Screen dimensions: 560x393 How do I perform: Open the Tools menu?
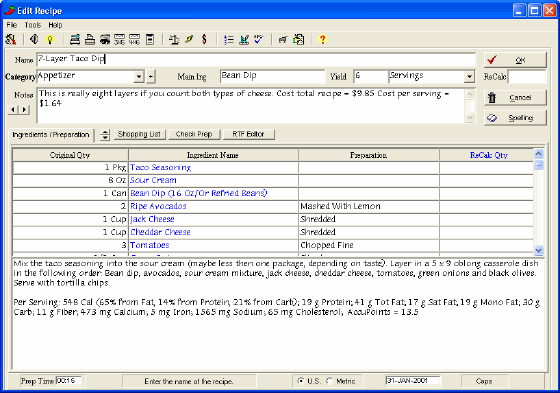(x=32, y=25)
